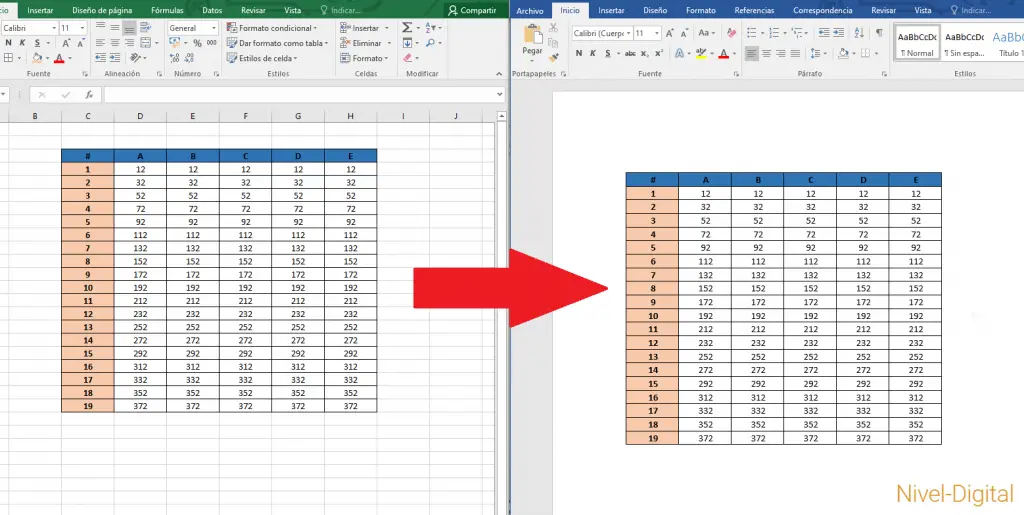Click Excel Eliminar cells button

pyautogui.click(x=366, y=43)
